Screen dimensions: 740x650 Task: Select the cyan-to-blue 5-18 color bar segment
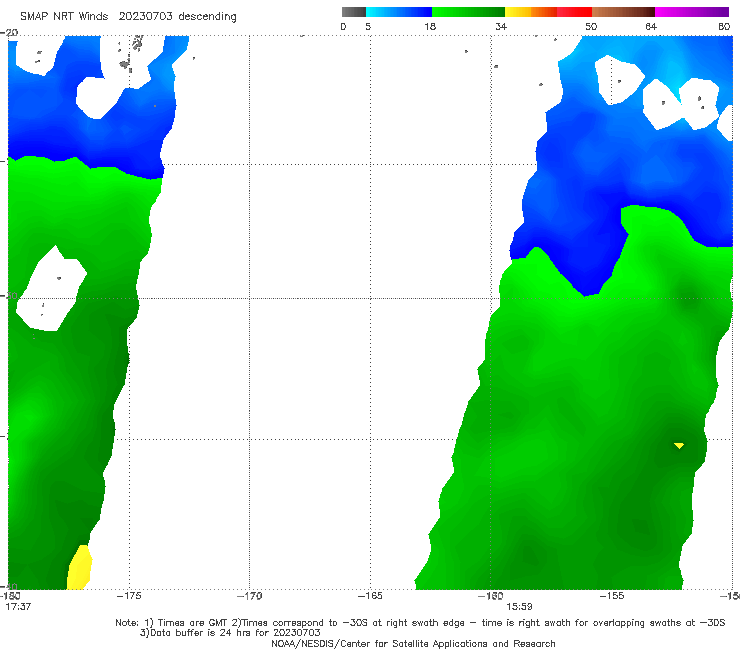pos(399,12)
